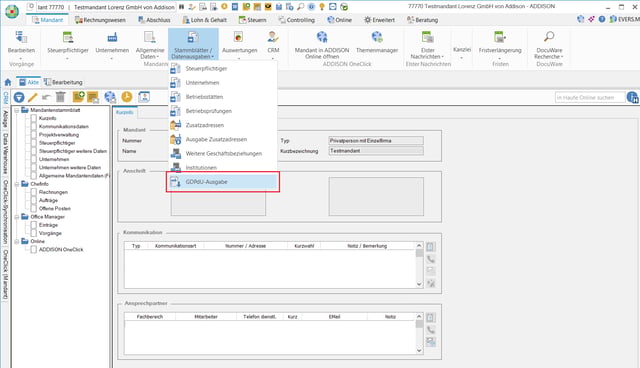Switch to the Rechnungswesen ribbon tab
This screenshot has width=640, height=368.
tap(100, 20)
